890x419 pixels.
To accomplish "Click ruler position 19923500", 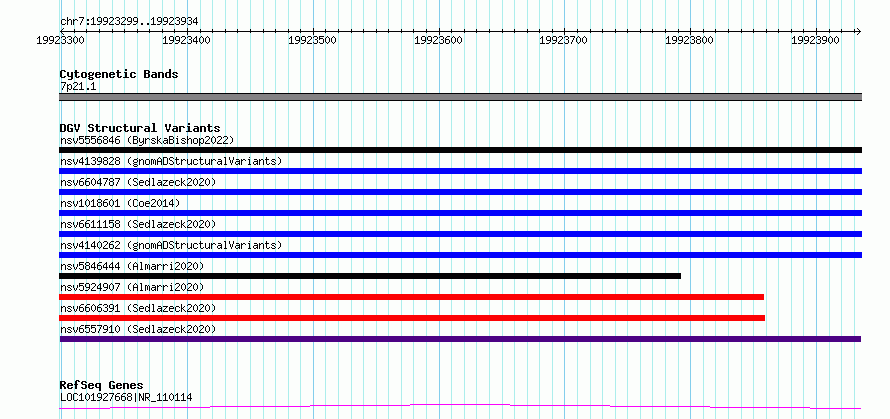I will coord(313,40).
